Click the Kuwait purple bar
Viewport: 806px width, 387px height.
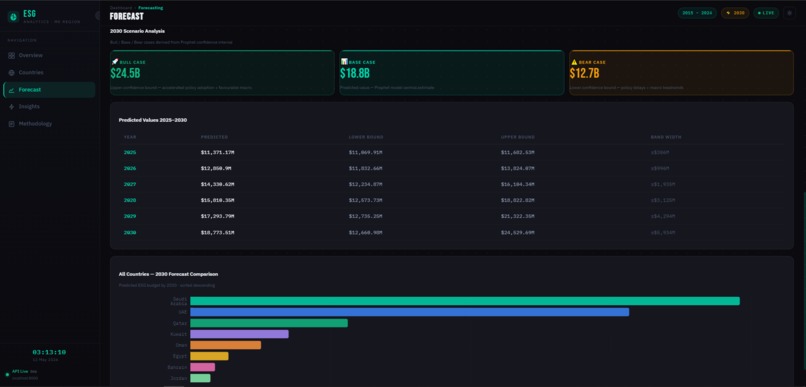pyautogui.click(x=240, y=334)
